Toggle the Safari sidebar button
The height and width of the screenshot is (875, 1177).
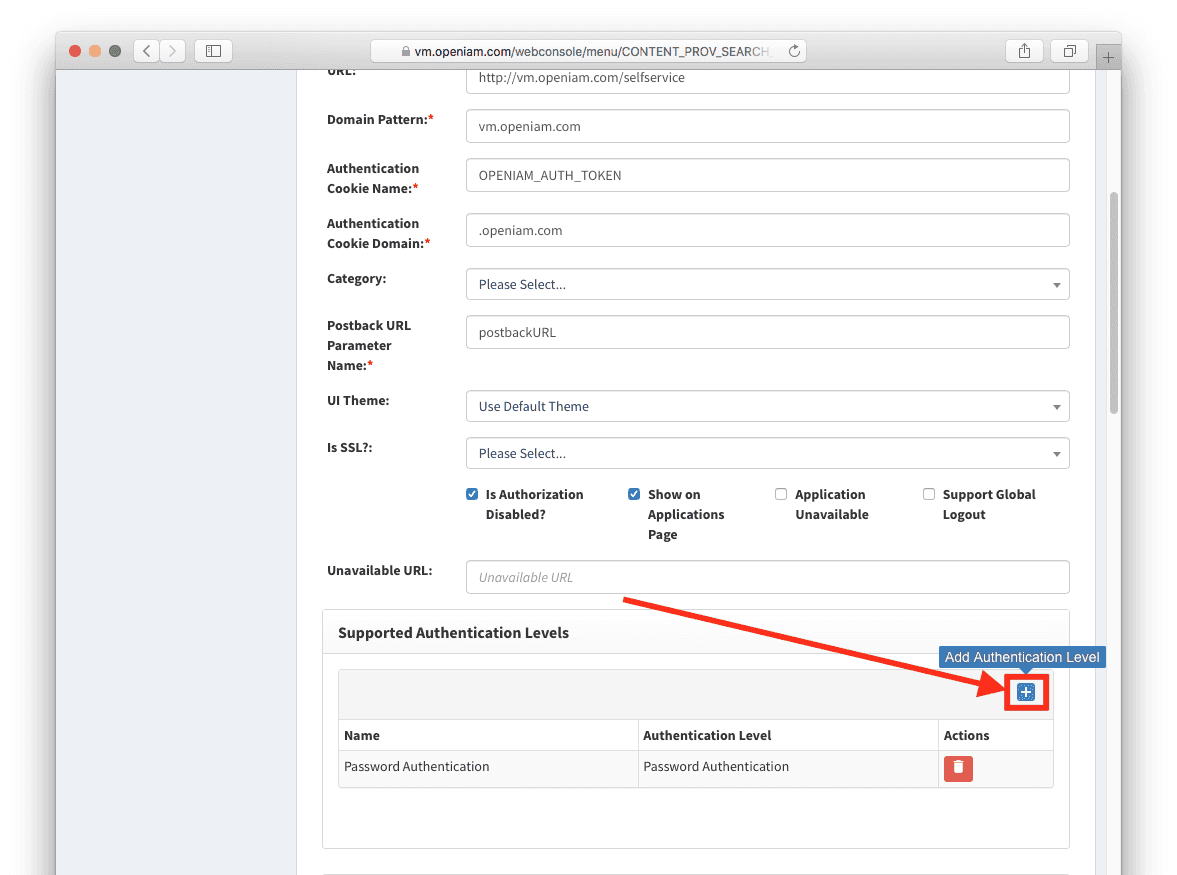click(213, 51)
